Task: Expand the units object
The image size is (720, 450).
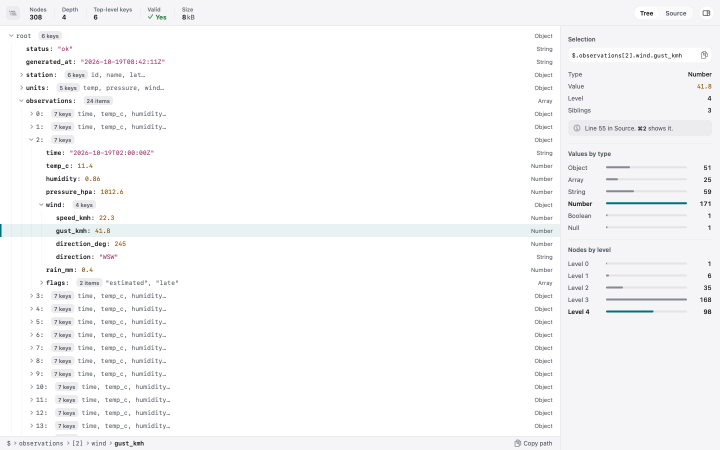Action: [x=21, y=88]
